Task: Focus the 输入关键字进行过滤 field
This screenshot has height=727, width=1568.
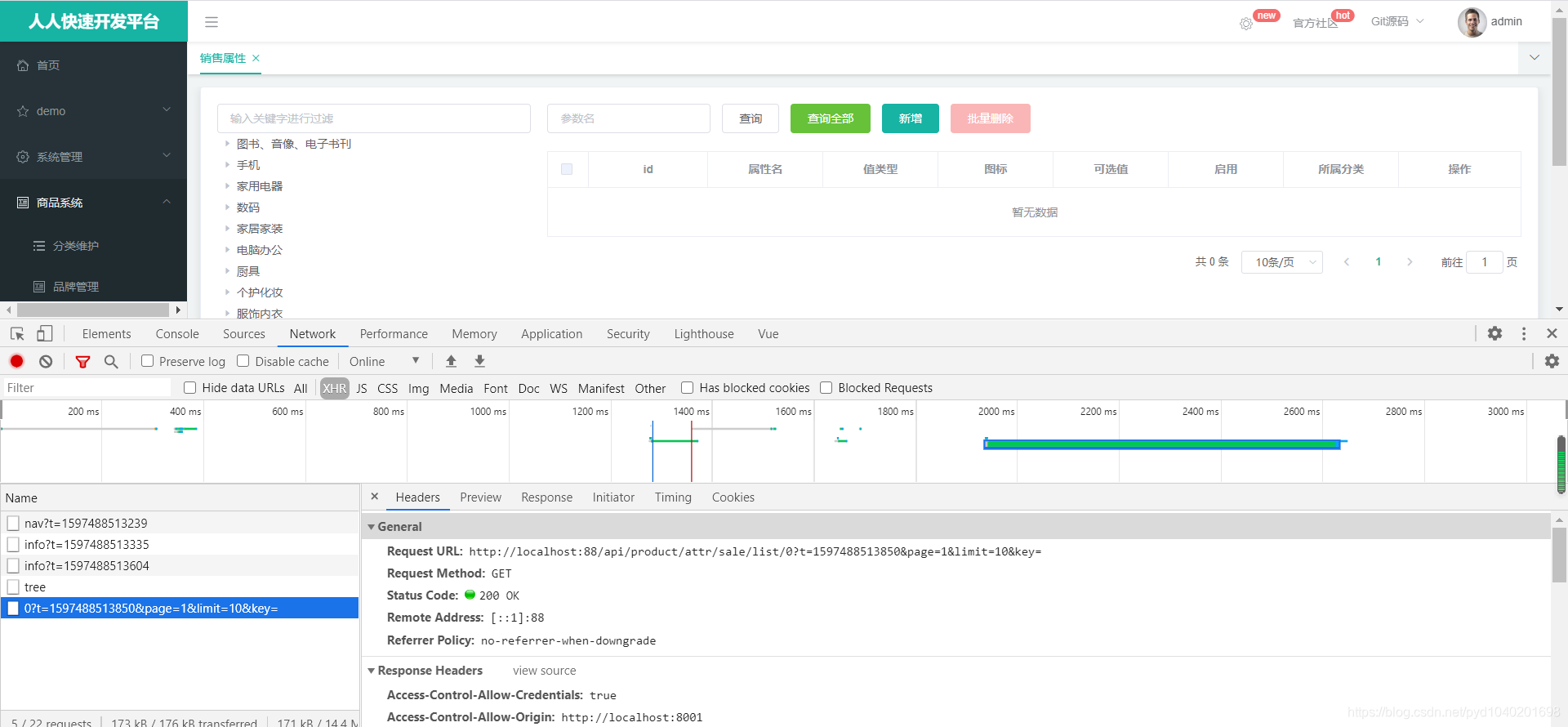Action: [x=374, y=118]
